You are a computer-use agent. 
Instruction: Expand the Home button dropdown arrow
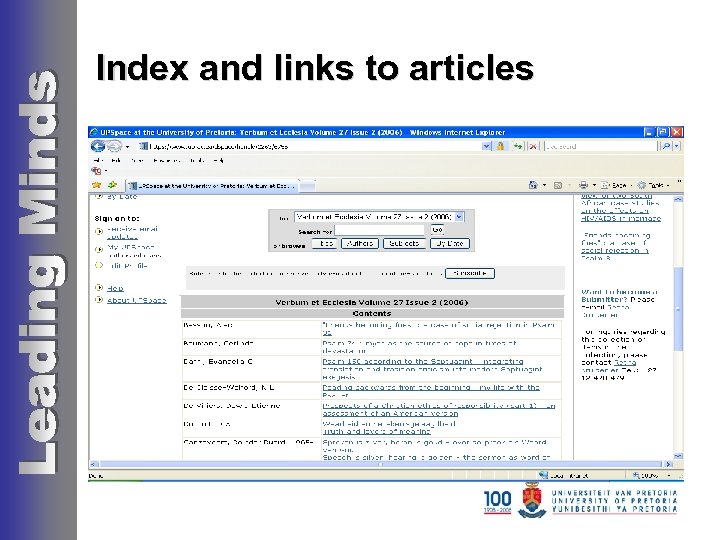pos(545,186)
